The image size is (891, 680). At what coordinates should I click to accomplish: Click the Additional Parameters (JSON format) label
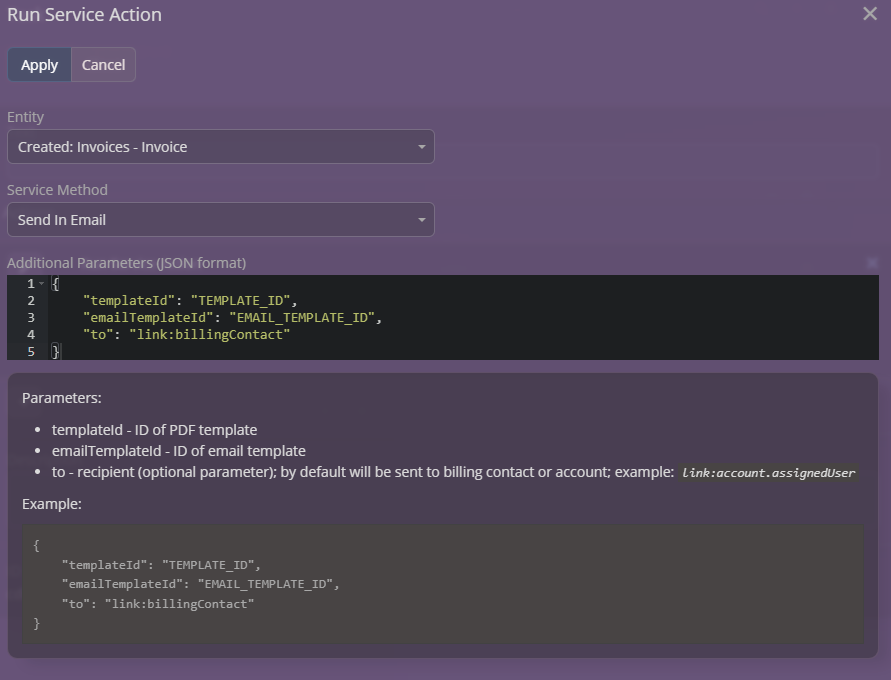[126, 263]
